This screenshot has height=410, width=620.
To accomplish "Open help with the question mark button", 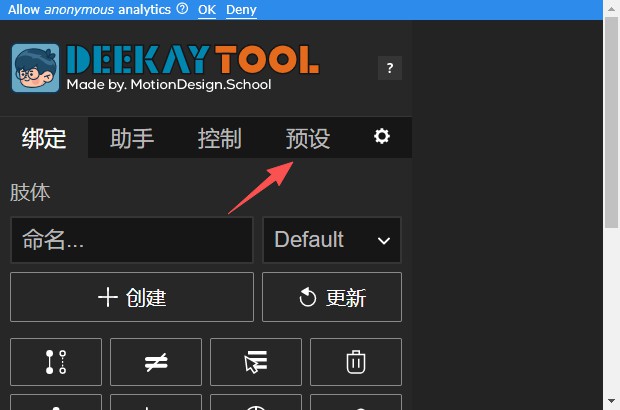I will coord(390,68).
